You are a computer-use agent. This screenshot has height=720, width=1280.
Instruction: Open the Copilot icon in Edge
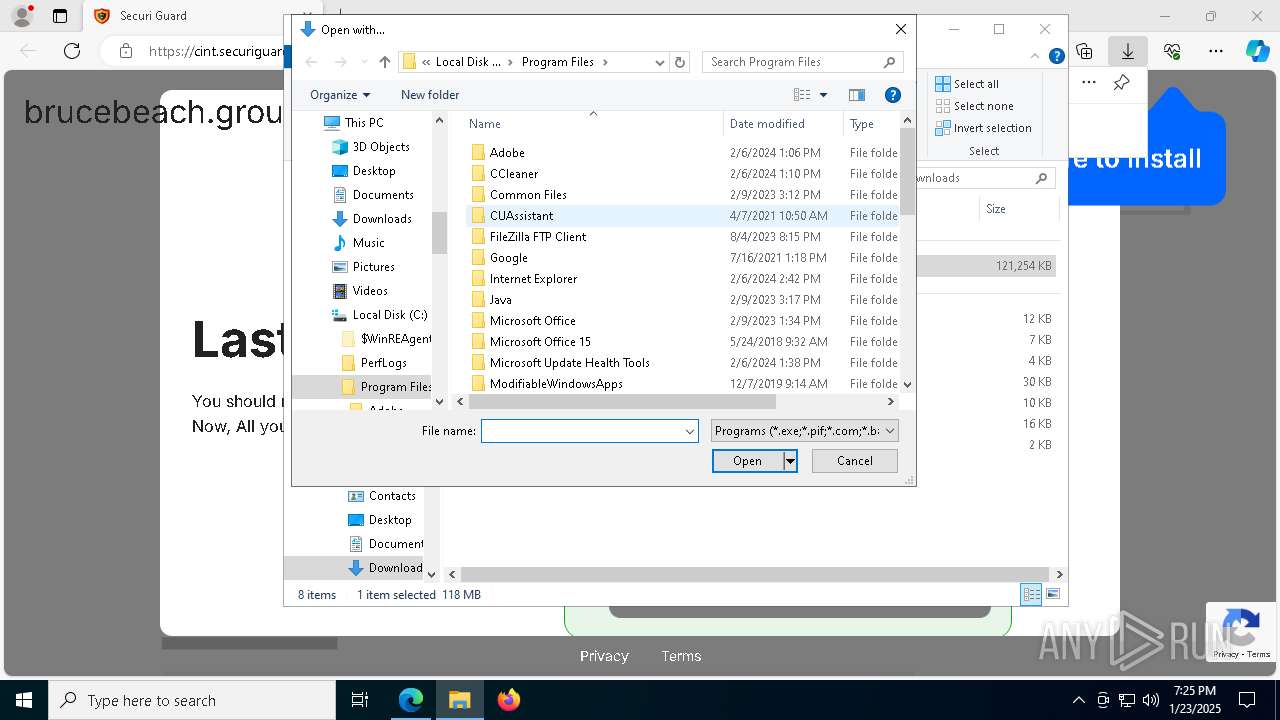1257,51
